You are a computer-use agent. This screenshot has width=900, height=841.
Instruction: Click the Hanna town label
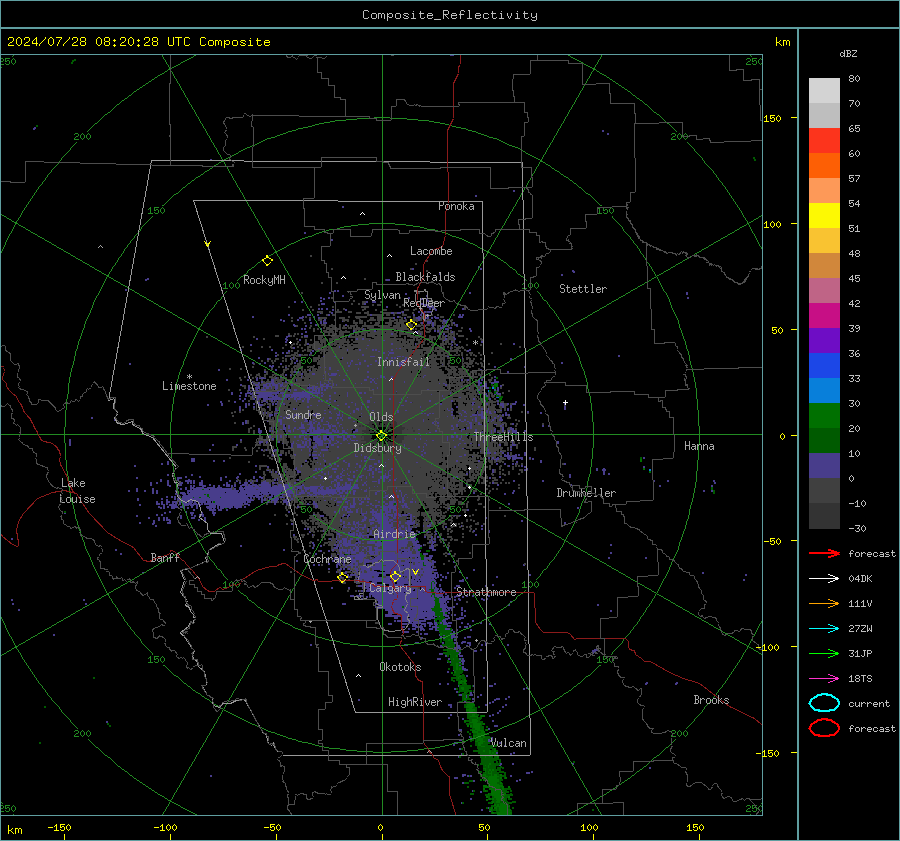[x=699, y=446]
